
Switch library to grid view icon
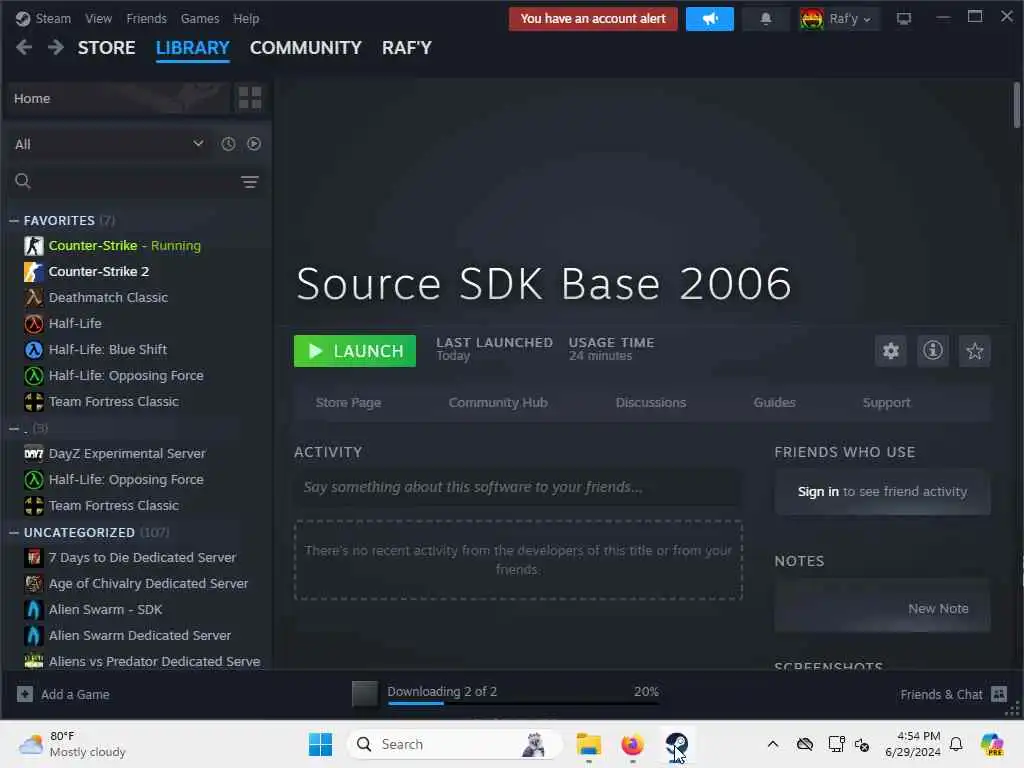(249, 98)
